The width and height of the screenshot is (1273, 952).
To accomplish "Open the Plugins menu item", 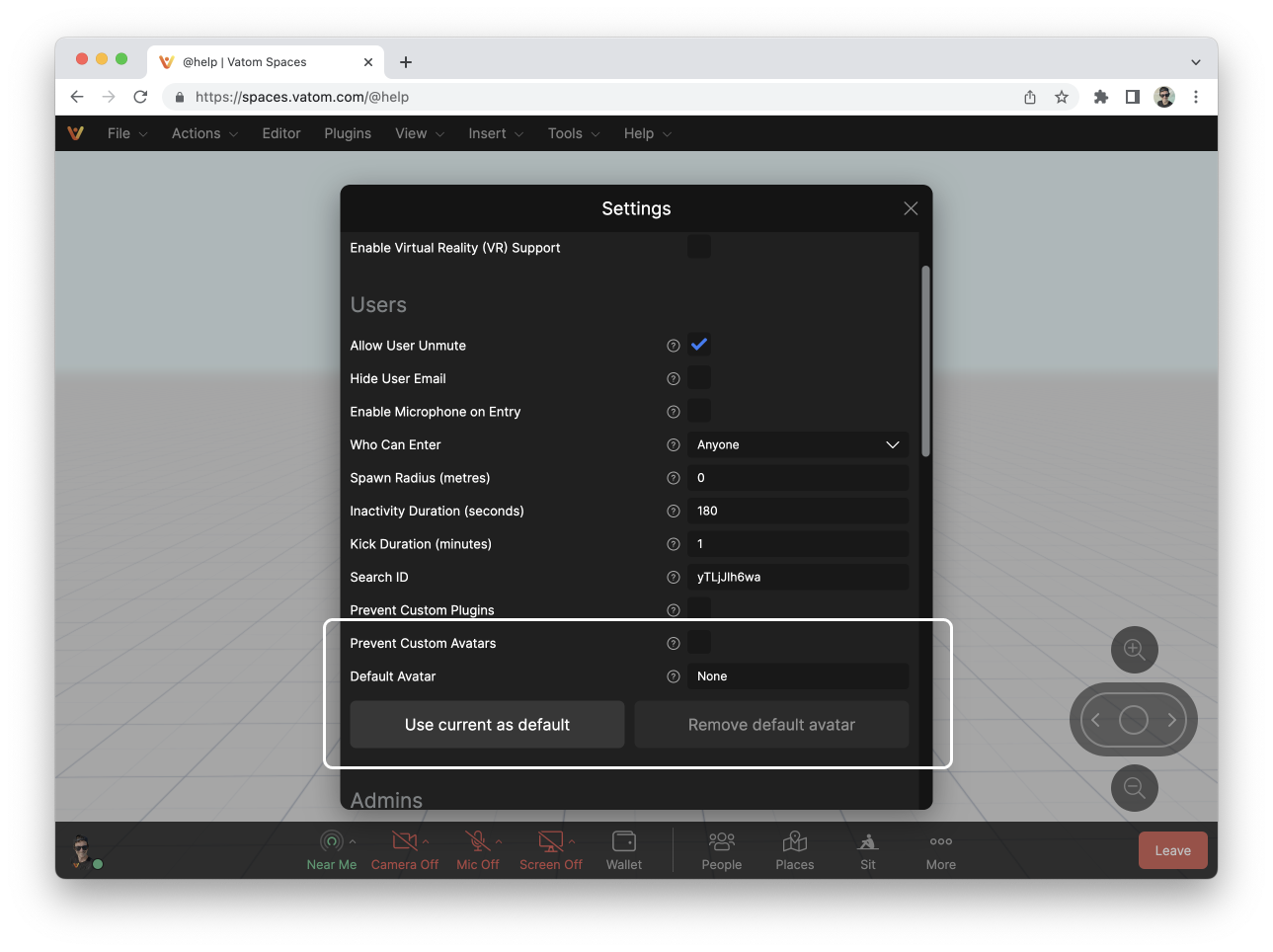I will click(x=348, y=133).
